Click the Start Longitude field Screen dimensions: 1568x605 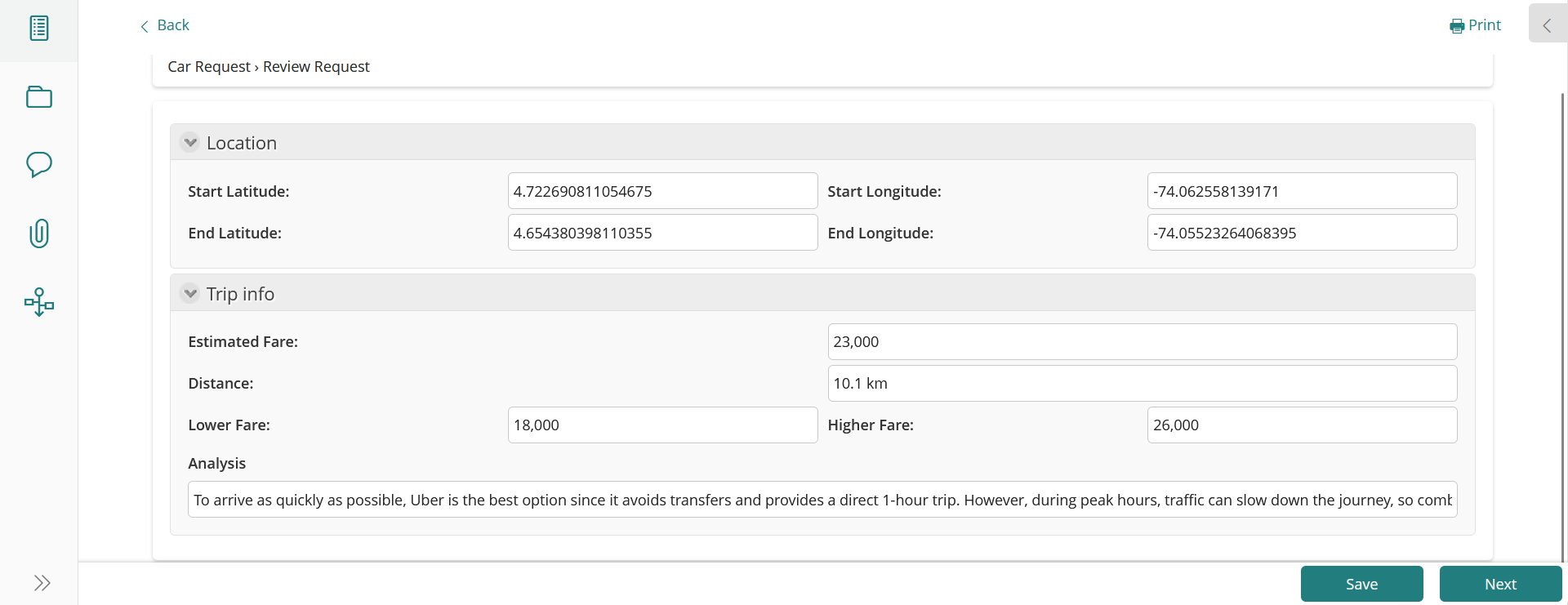(x=1302, y=191)
